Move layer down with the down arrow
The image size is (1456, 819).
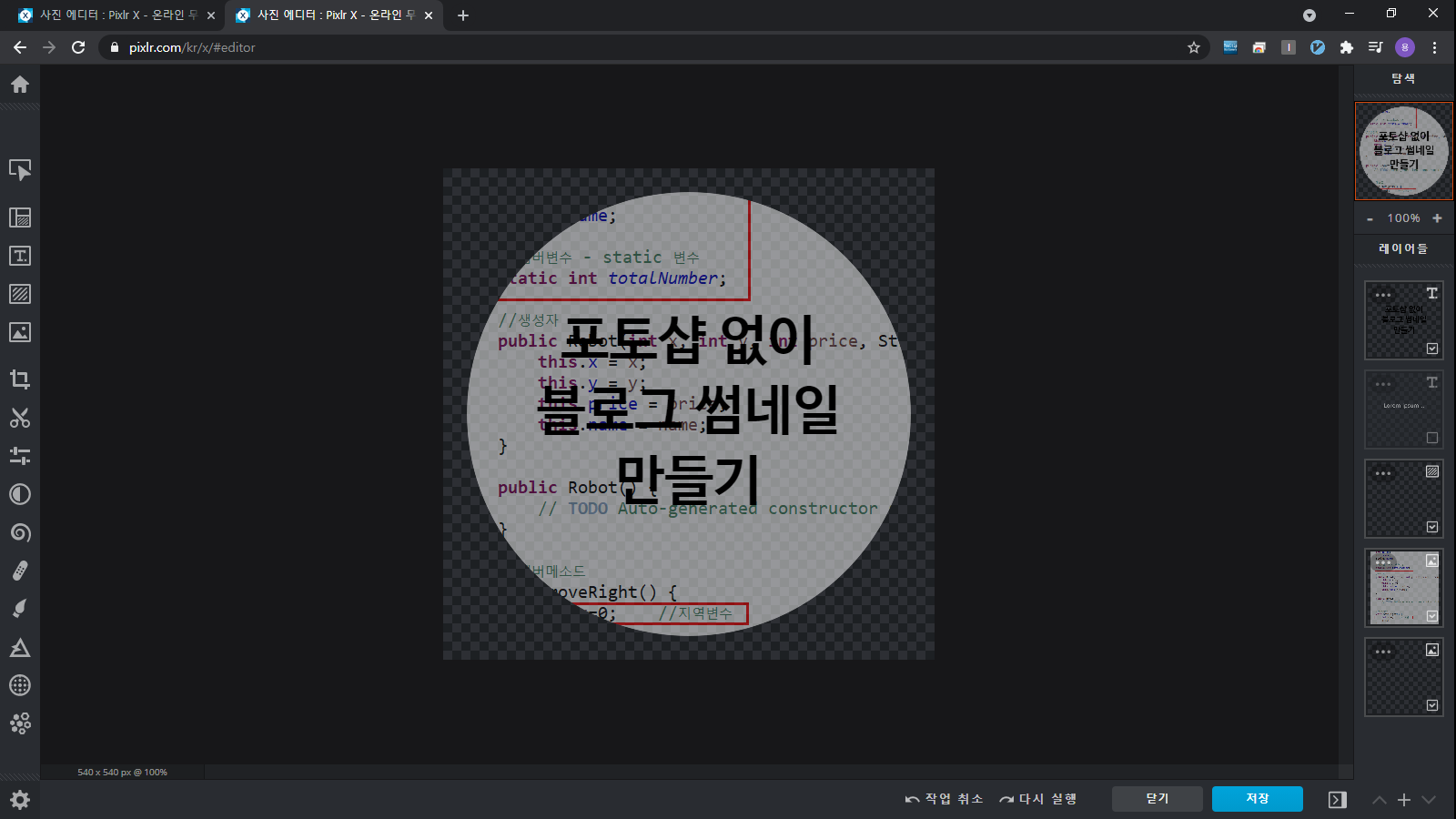(1429, 800)
